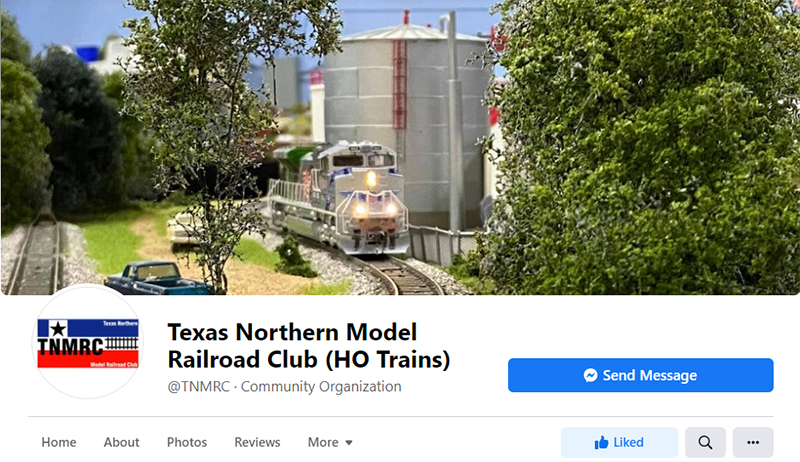Image resolution: width=800 pixels, height=462 pixels.
Task: Click the blue pickup truck in cover photo
Action: coord(157,278)
